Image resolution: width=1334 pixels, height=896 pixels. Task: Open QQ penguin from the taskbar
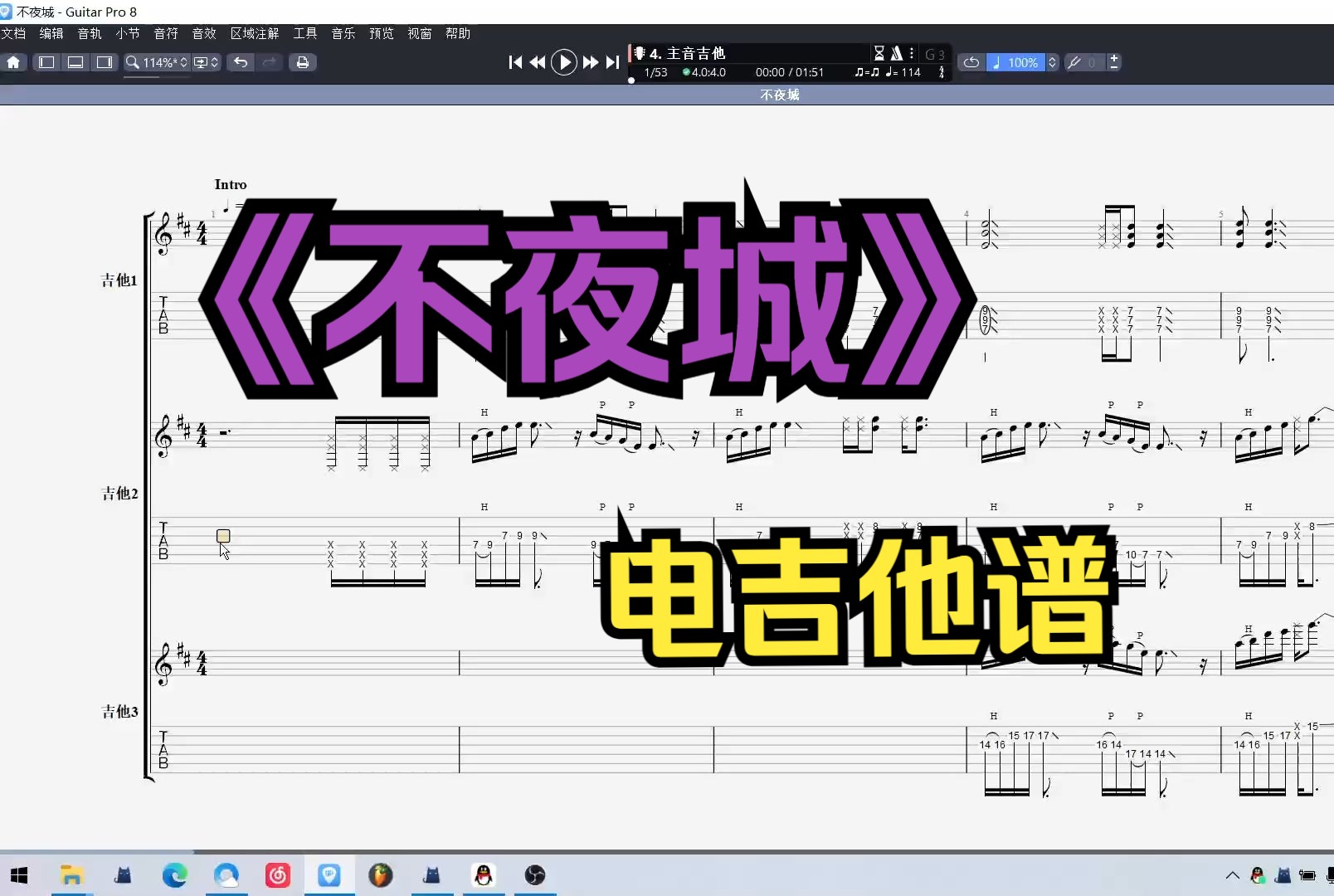pyautogui.click(x=484, y=875)
